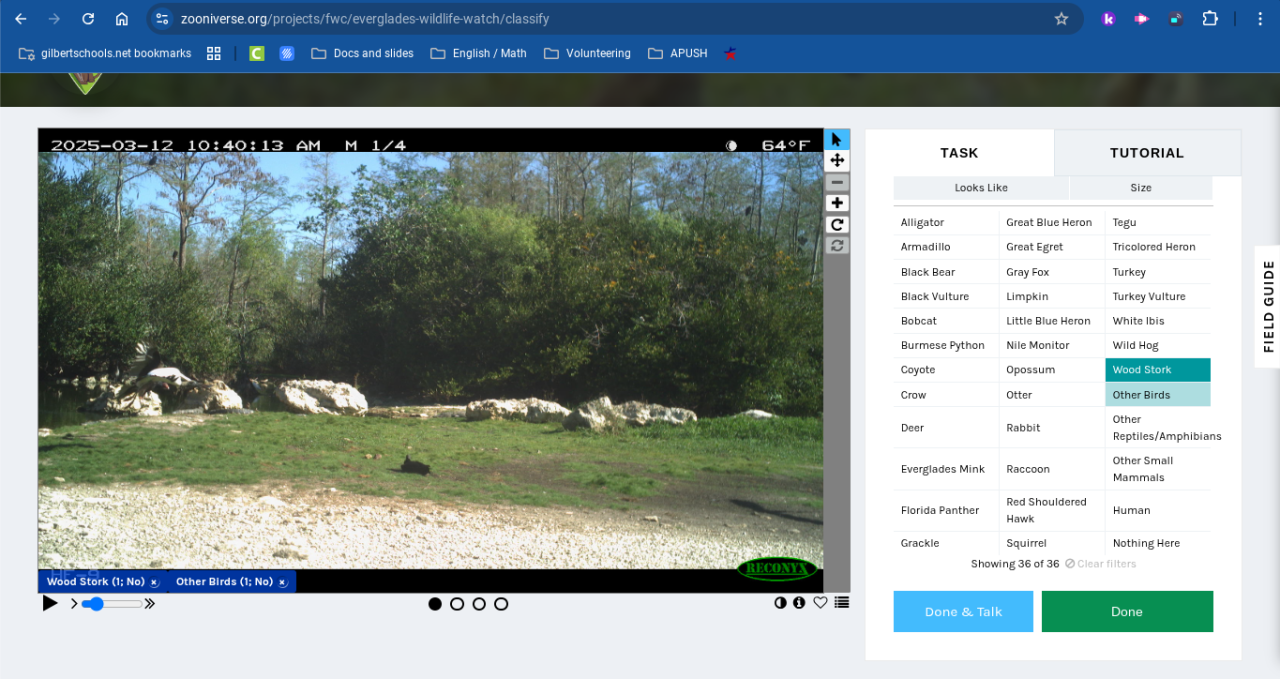Screen dimensions: 1280x679
Task: Click the red star bookmark icon
Action: [730, 53]
